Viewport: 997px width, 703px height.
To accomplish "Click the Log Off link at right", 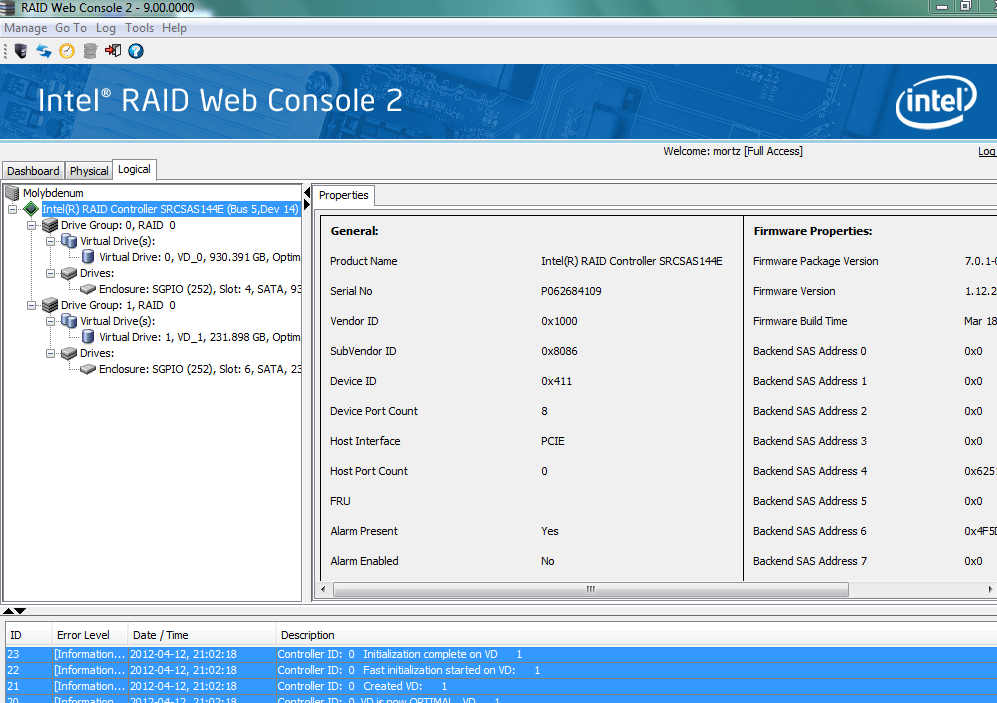I will pos(987,151).
